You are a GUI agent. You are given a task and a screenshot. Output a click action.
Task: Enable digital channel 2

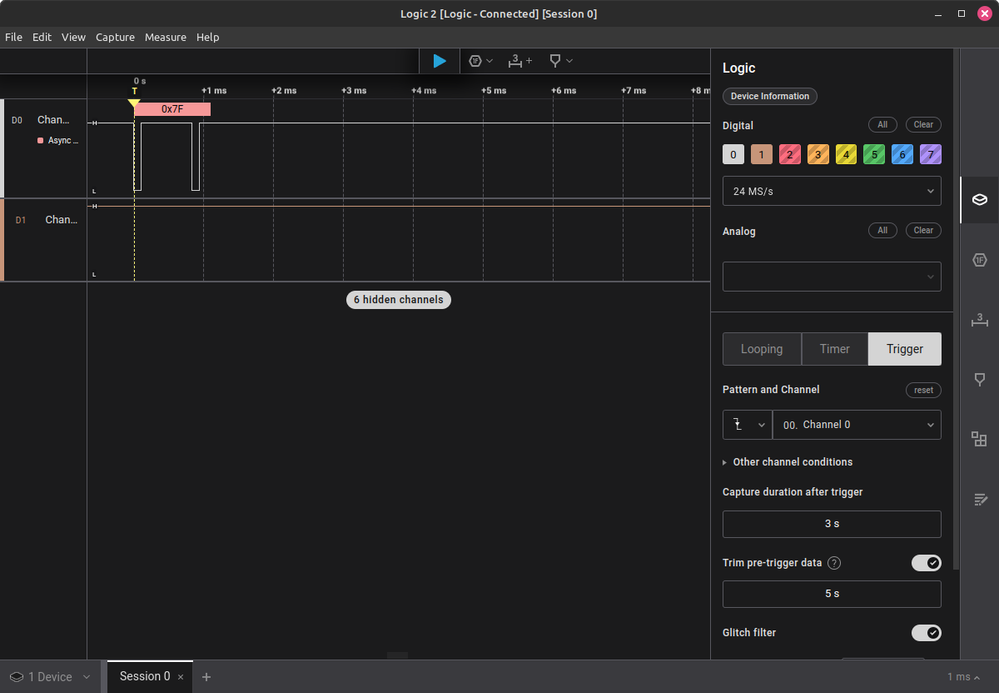pos(789,154)
